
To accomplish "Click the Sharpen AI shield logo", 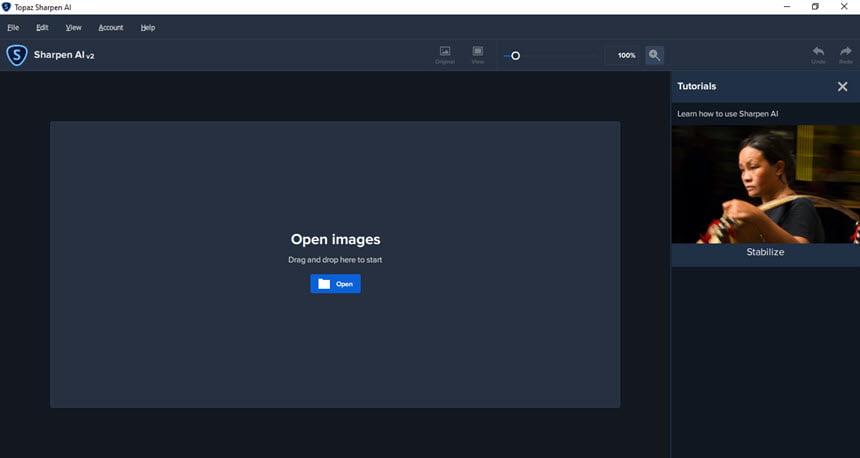I will point(17,55).
